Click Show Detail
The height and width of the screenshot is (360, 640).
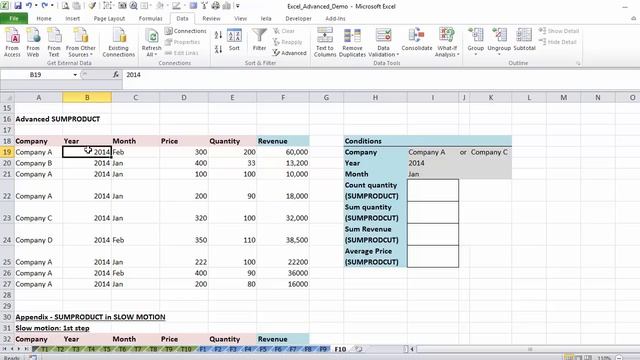pyautogui.click(x=559, y=31)
